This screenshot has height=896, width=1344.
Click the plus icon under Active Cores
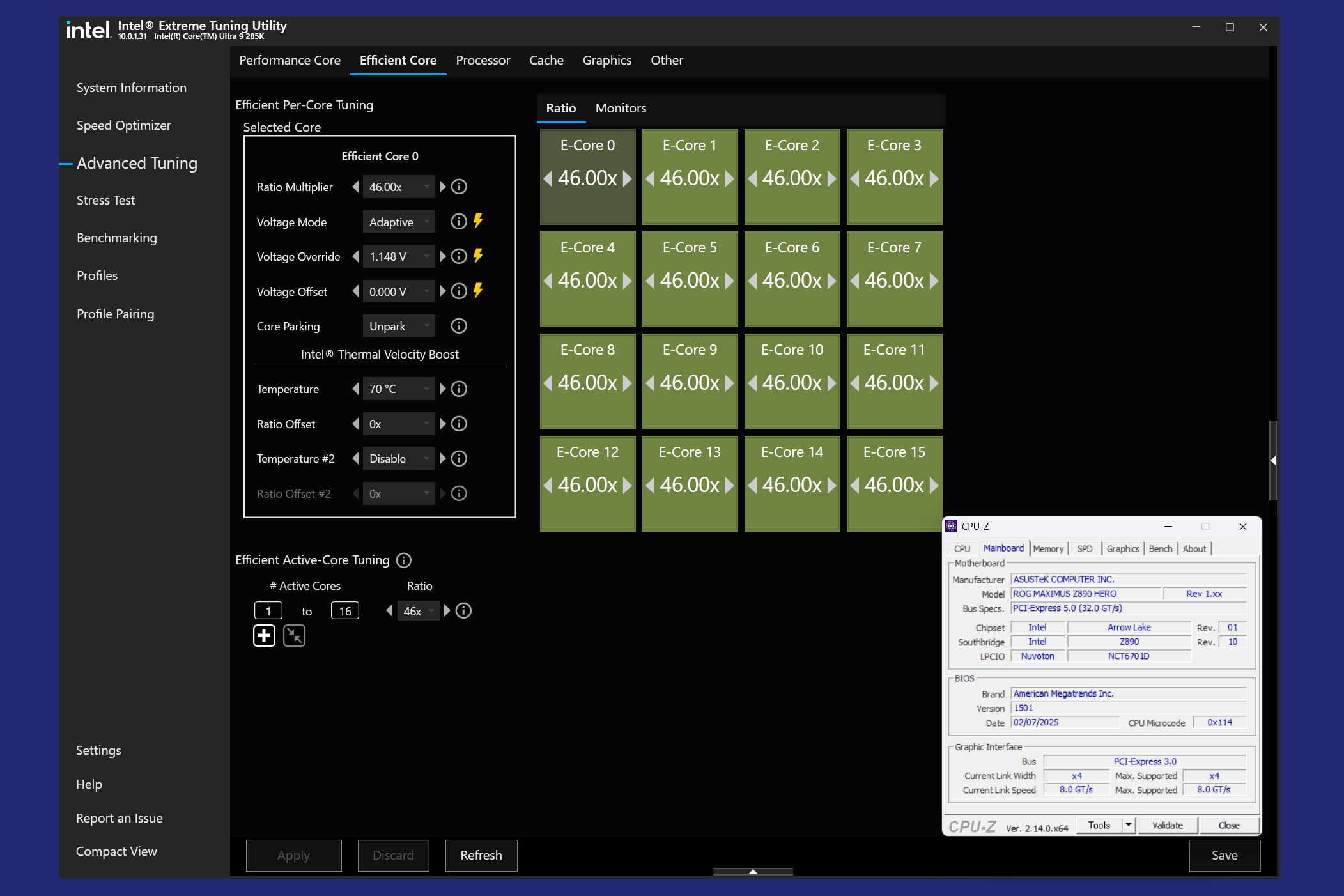coord(264,636)
